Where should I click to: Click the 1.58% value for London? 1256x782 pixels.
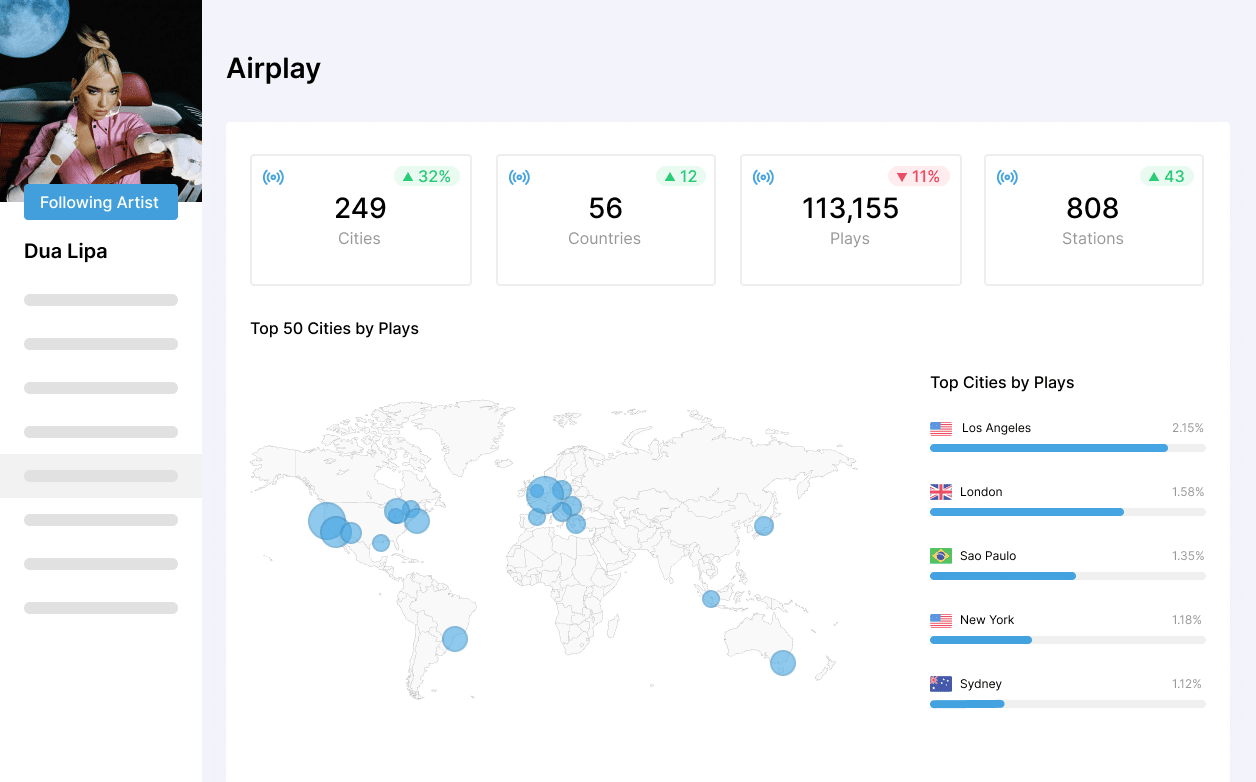point(1188,492)
